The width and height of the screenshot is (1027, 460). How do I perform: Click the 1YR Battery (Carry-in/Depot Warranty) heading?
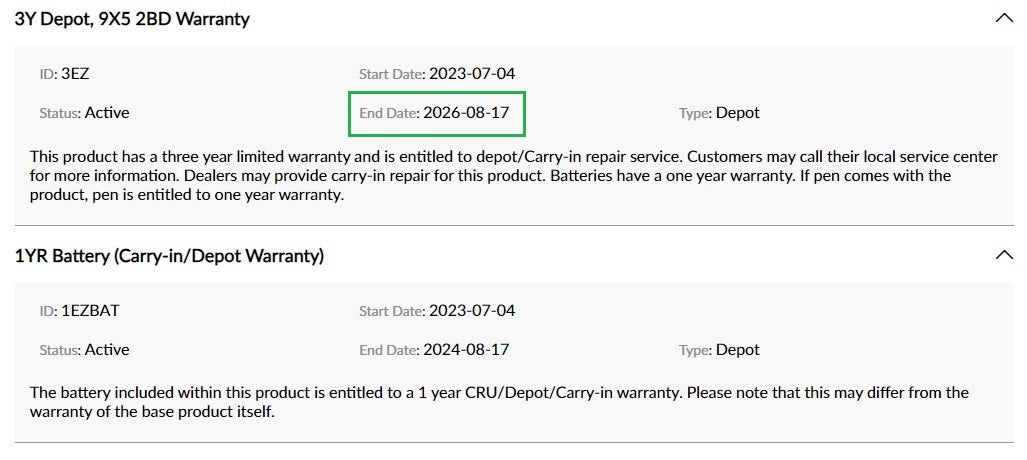pos(169,256)
